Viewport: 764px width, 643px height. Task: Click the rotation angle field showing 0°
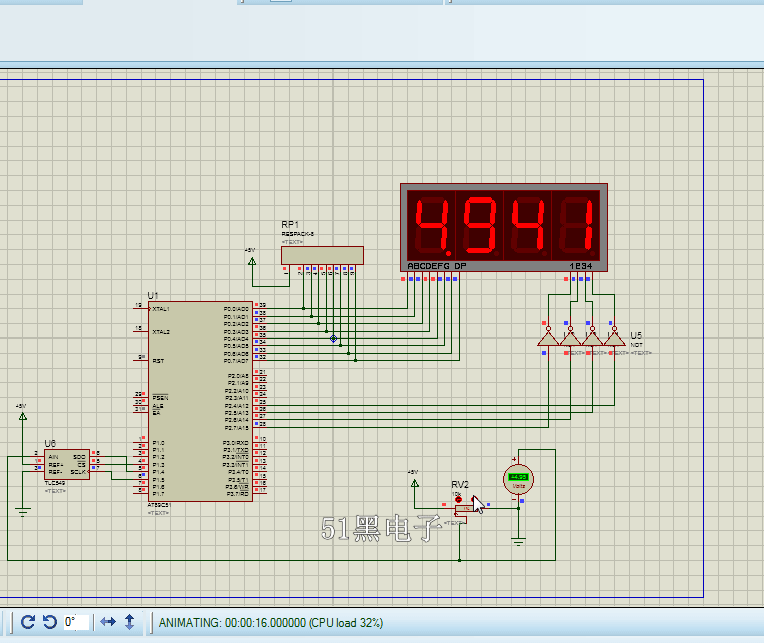76,622
